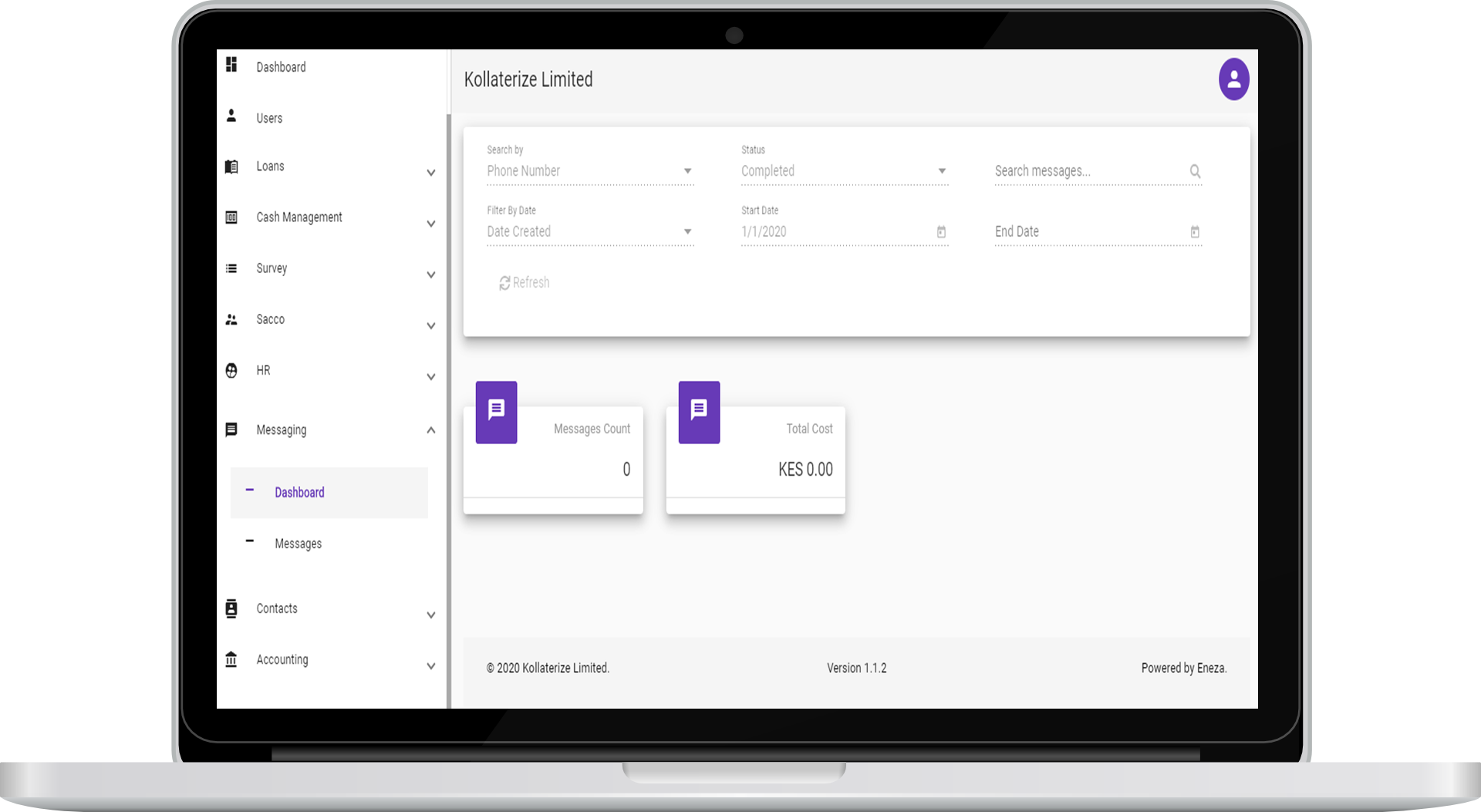Expand the Cash Management chevron
This screenshot has width=1481, height=812.
[x=430, y=224]
